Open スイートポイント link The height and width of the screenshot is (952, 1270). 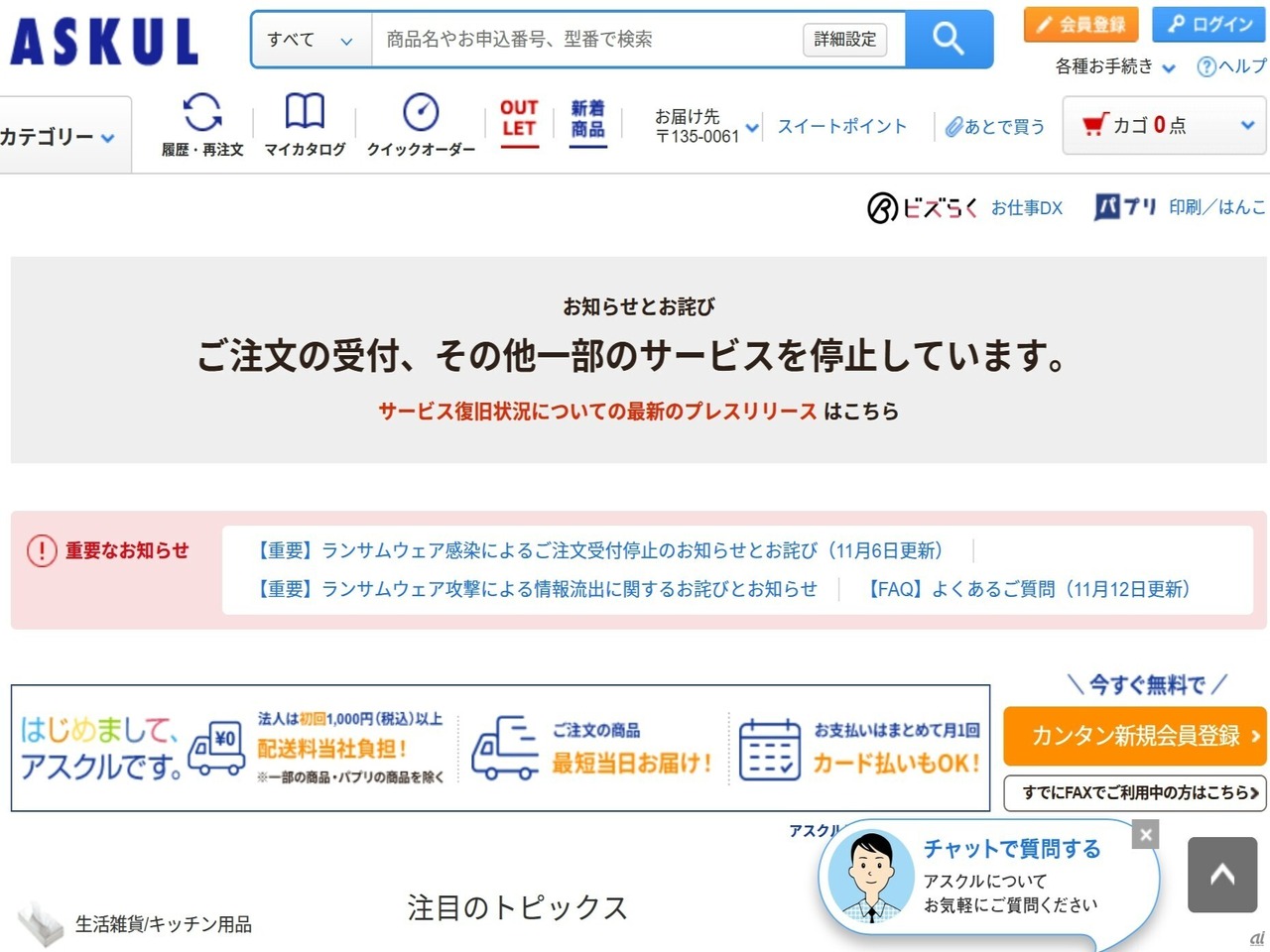pyautogui.click(x=841, y=126)
